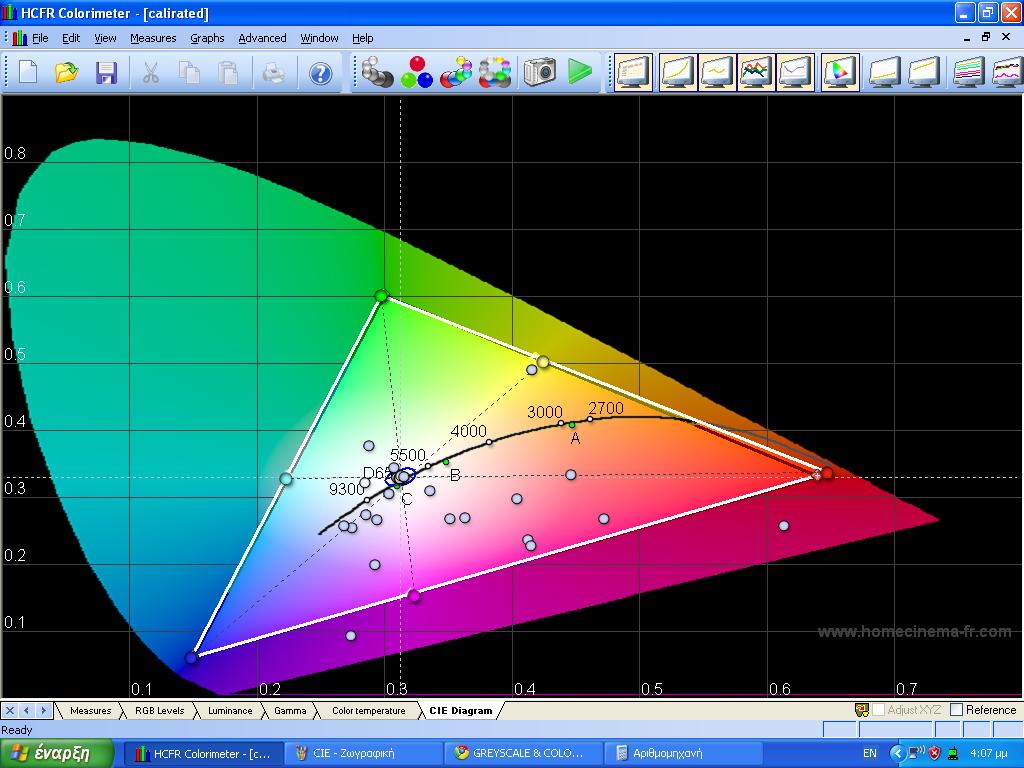The height and width of the screenshot is (768, 1024).
Task: Open the View menu
Action: click(x=105, y=38)
